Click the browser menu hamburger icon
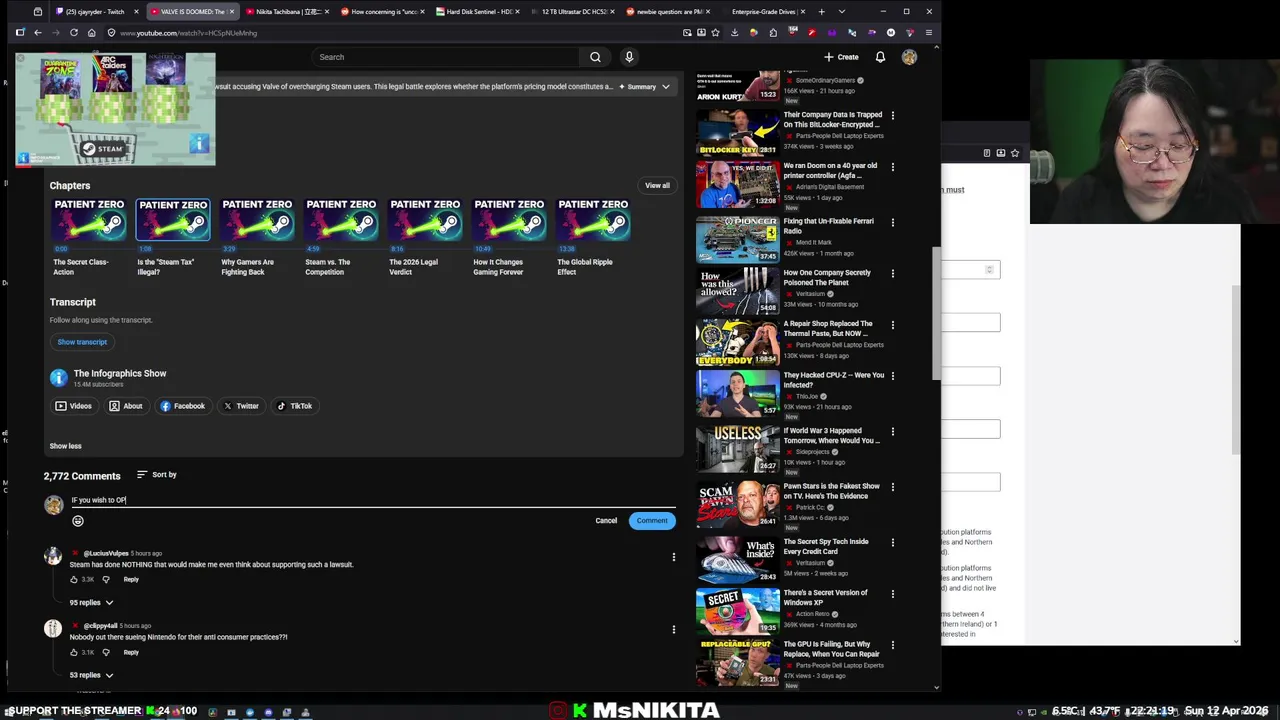Viewport: 1280px width, 720px height. pyautogui.click(x=929, y=33)
